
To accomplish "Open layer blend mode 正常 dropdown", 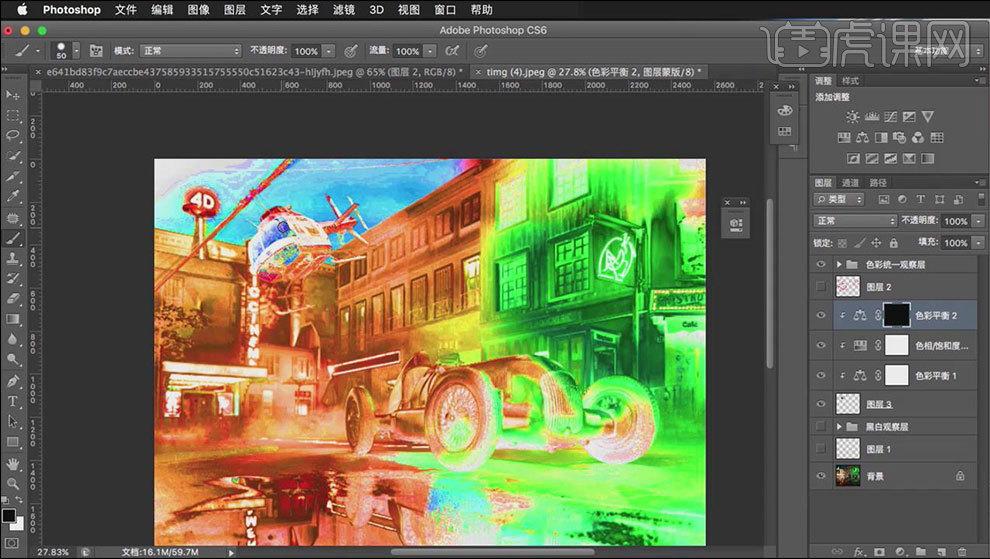I will click(x=855, y=220).
